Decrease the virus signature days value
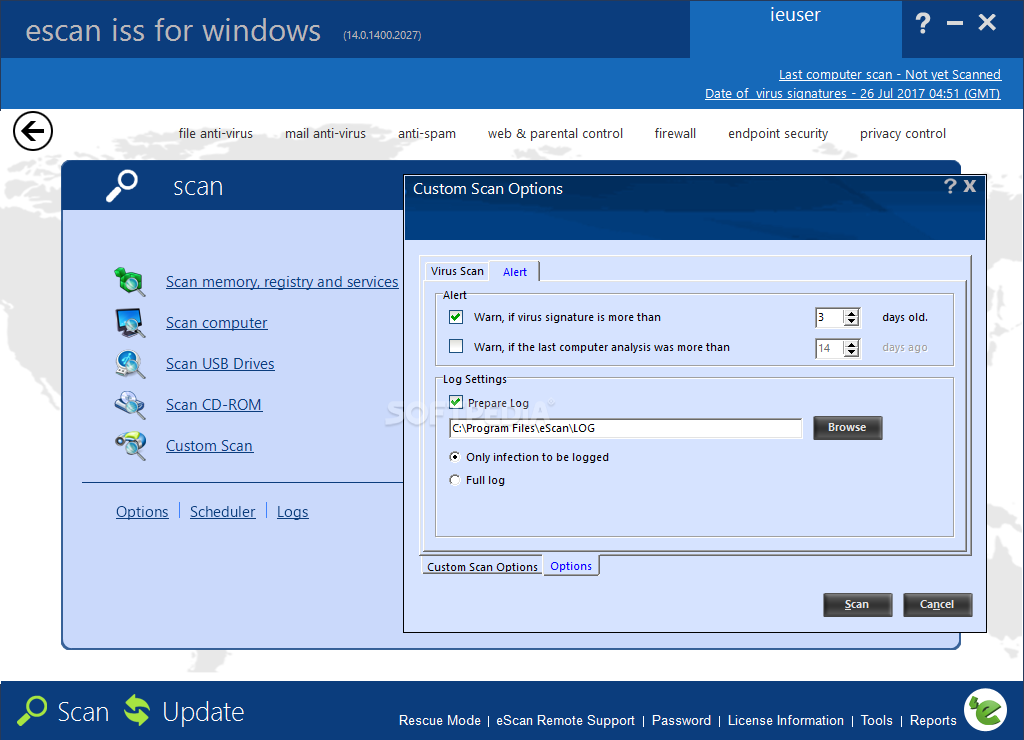The height and width of the screenshot is (740, 1024). 851,321
